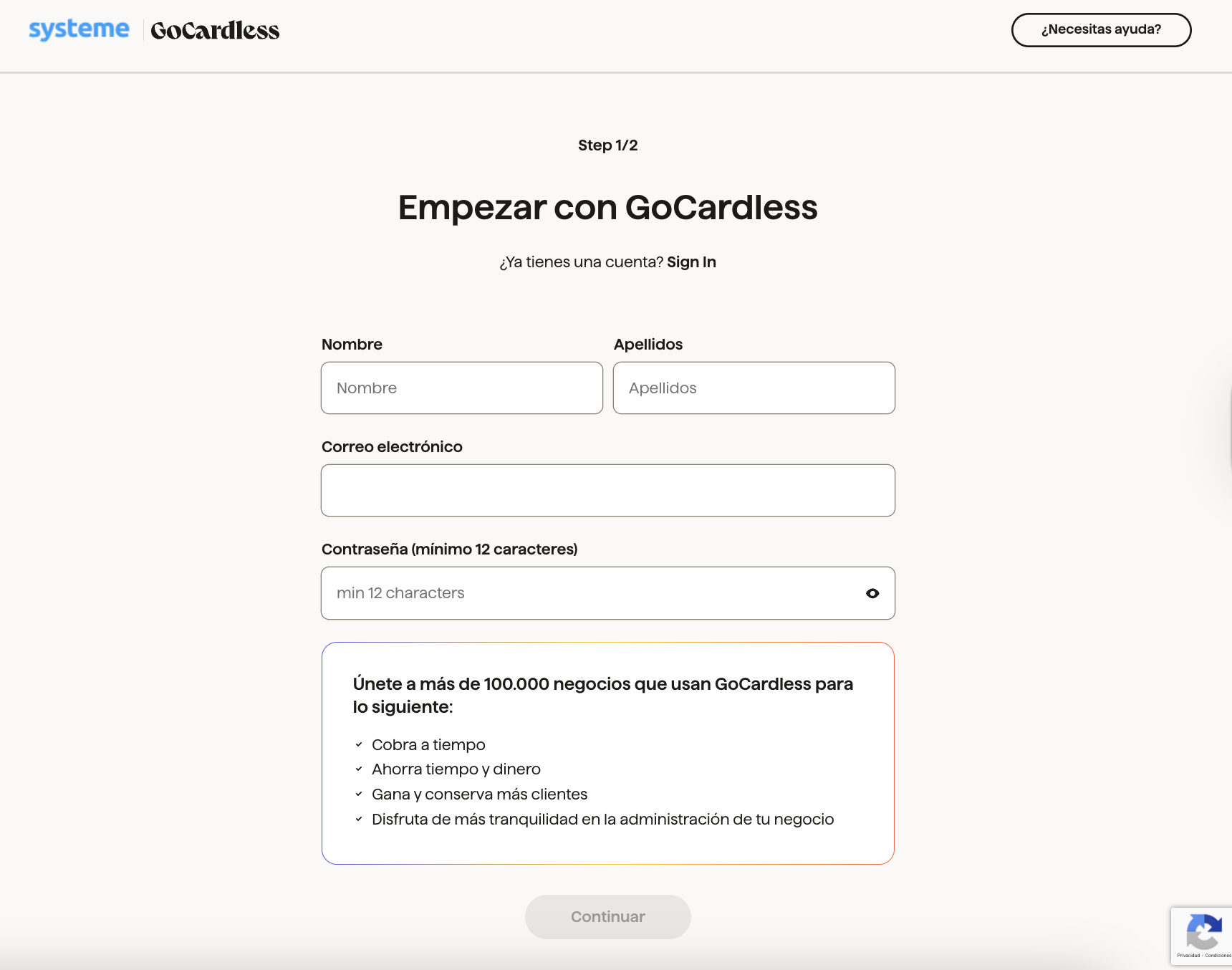Click the Nombre label above the field
The image size is (1232, 970).
coord(352,345)
